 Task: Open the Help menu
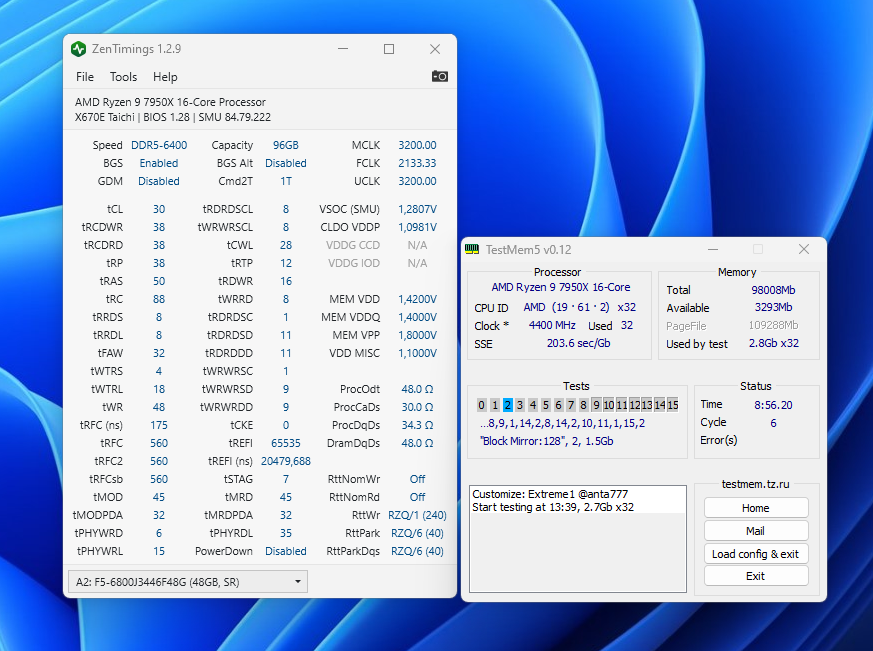point(165,77)
